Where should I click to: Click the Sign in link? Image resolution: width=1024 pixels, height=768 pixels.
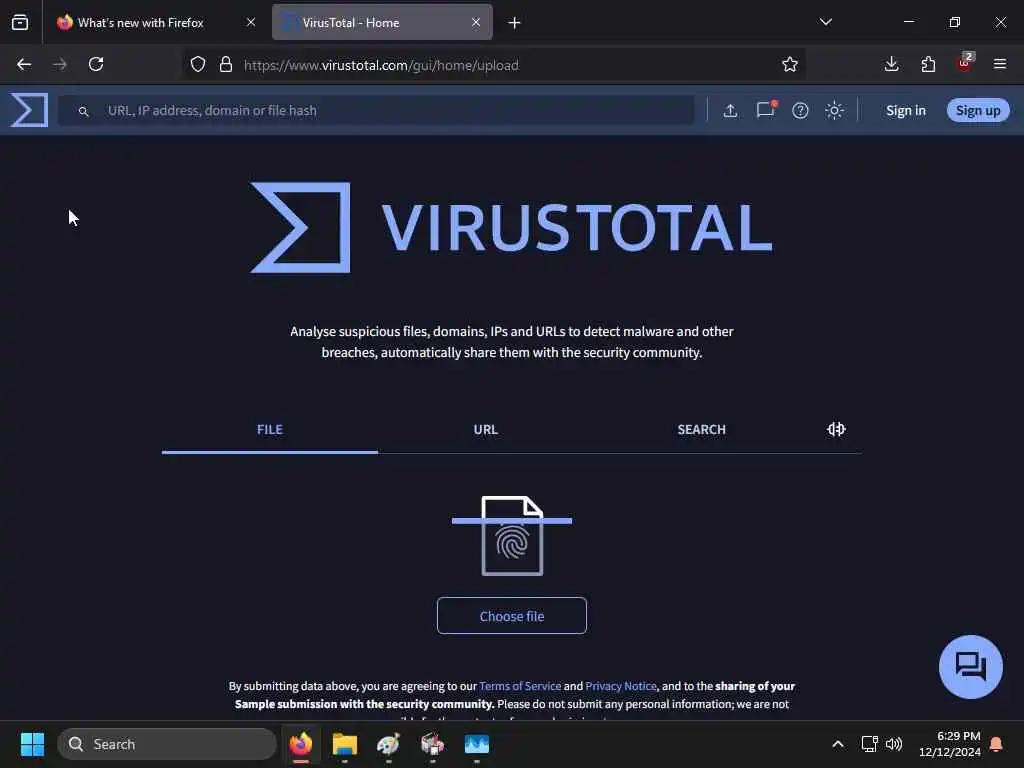point(906,110)
